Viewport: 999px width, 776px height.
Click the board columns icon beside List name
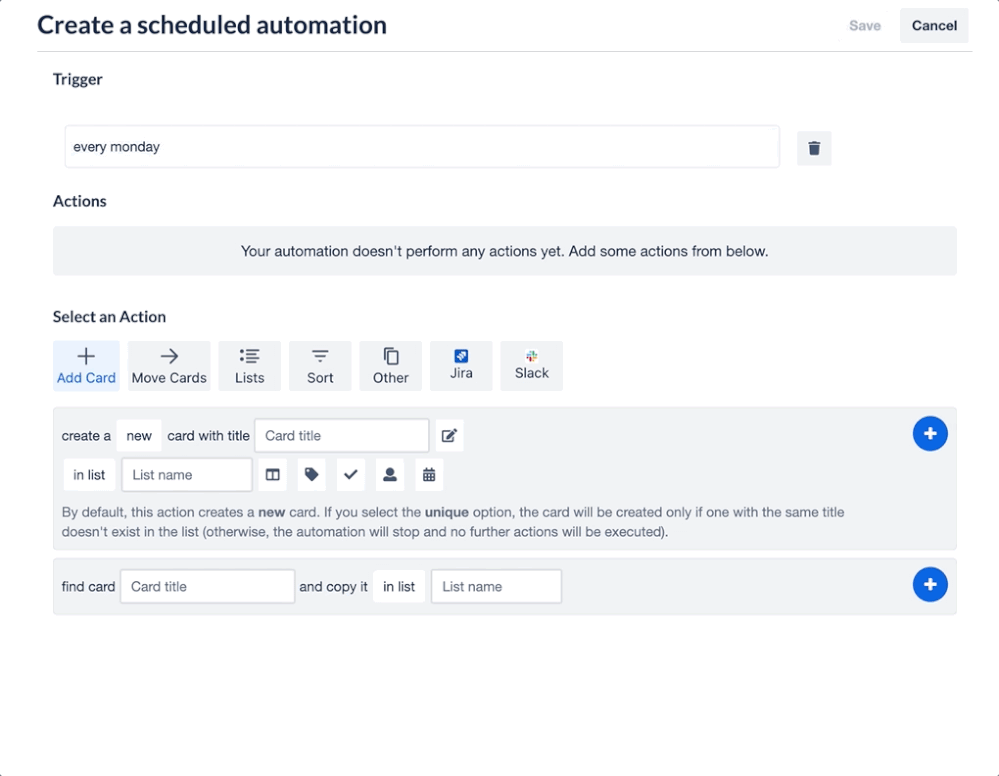(x=273, y=475)
